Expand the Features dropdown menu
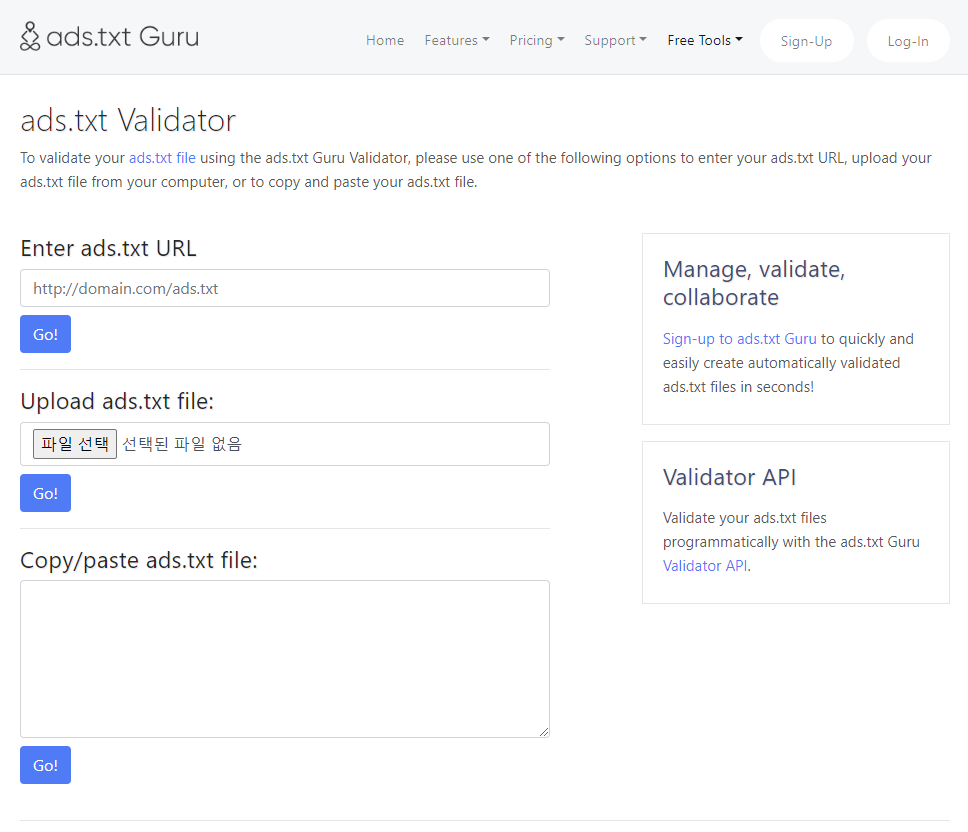Image resolution: width=968 pixels, height=832 pixels. click(457, 40)
